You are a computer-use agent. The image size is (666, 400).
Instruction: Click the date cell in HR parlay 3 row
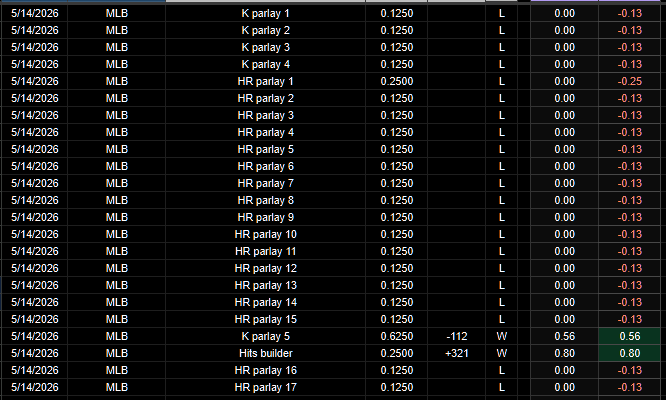(x=34, y=115)
